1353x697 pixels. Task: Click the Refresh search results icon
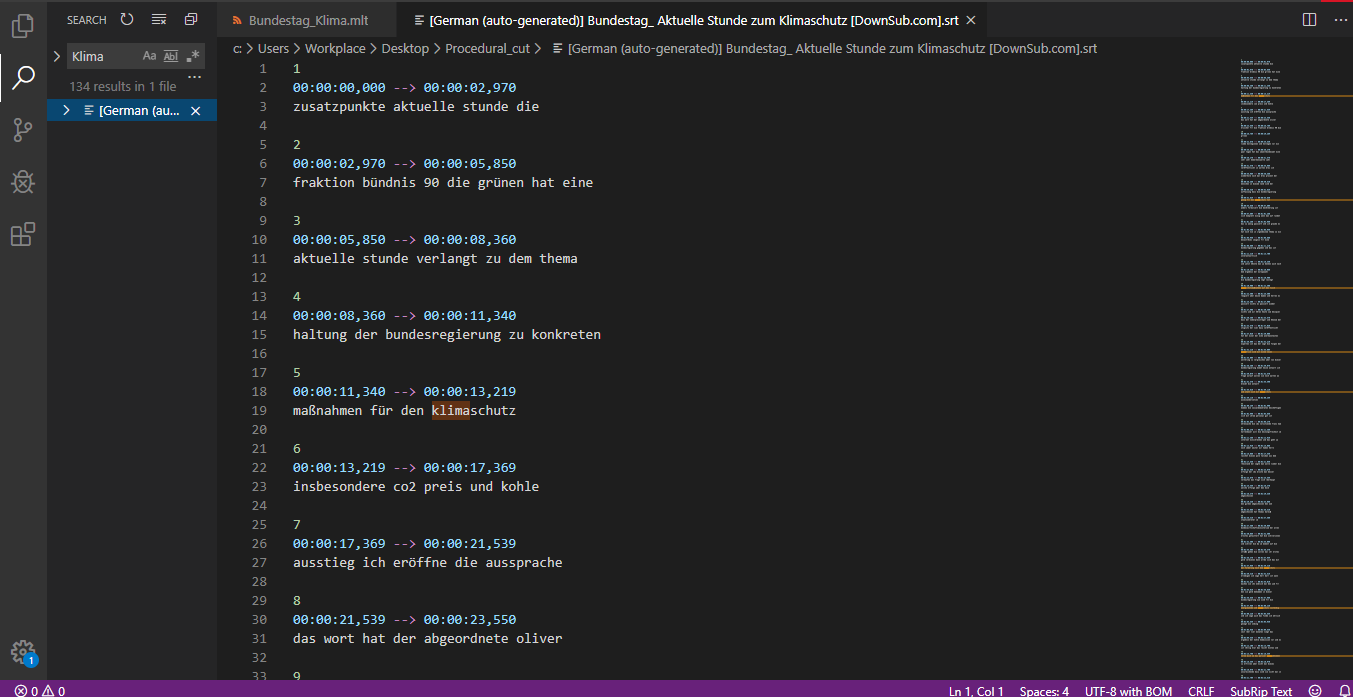[x=127, y=20]
